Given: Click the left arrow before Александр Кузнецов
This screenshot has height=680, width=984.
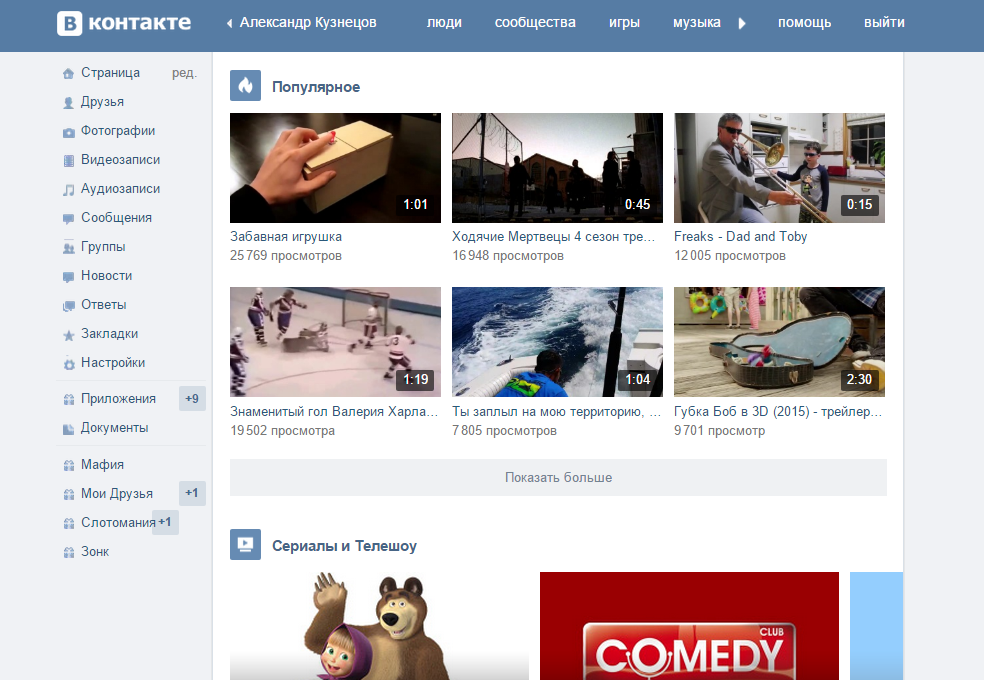Looking at the screenshot, I should [x=229, y=23].
